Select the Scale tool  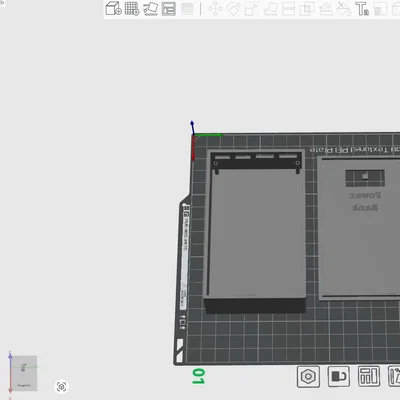coord(252,9)
